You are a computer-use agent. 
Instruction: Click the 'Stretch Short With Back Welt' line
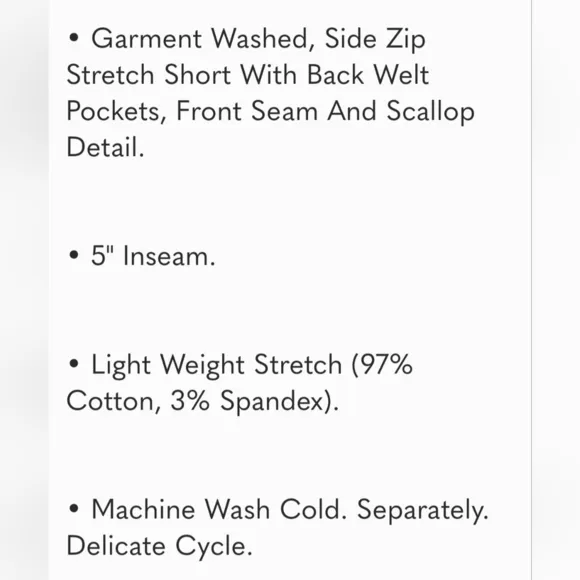pos(247,75)
